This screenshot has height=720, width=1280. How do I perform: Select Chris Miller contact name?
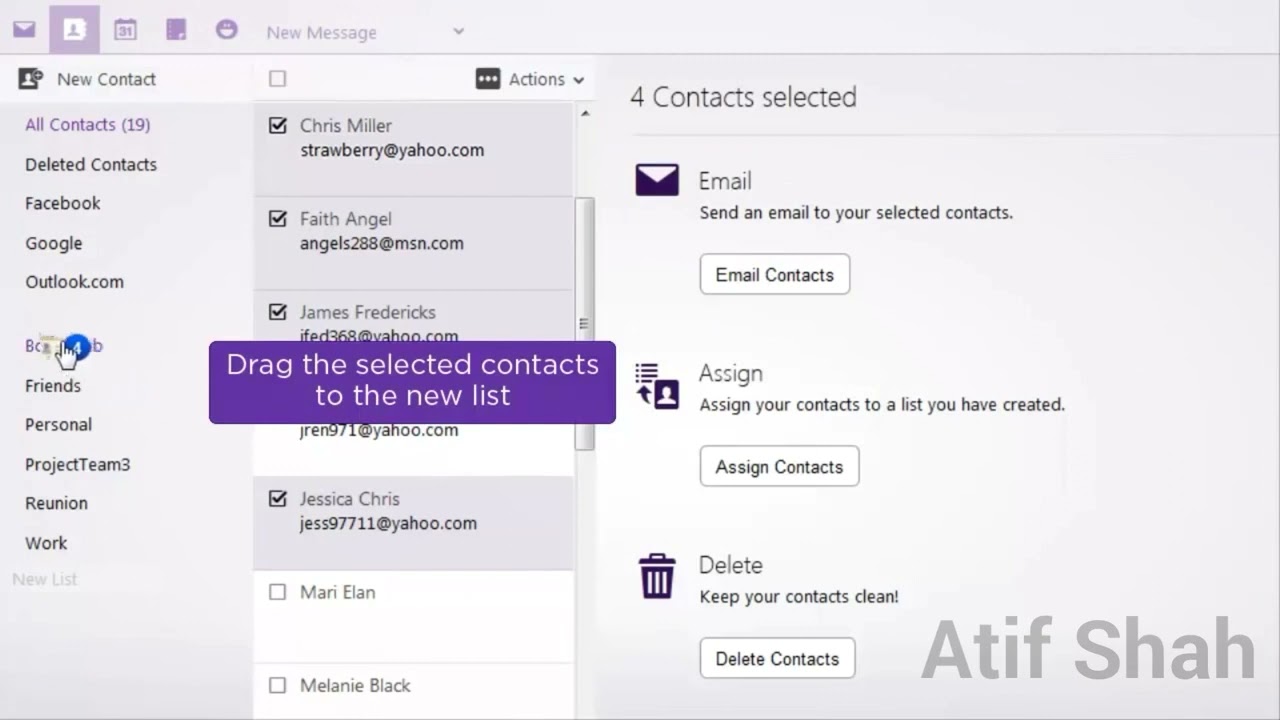tap(346, 125)
